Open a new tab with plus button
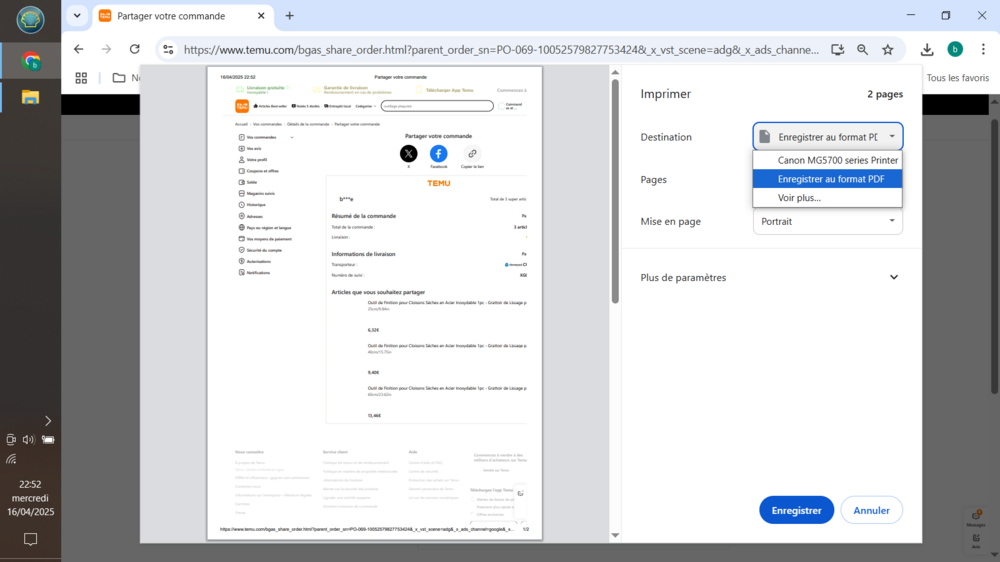This screenshot has height=562, width=1000. tap(290, 16)
